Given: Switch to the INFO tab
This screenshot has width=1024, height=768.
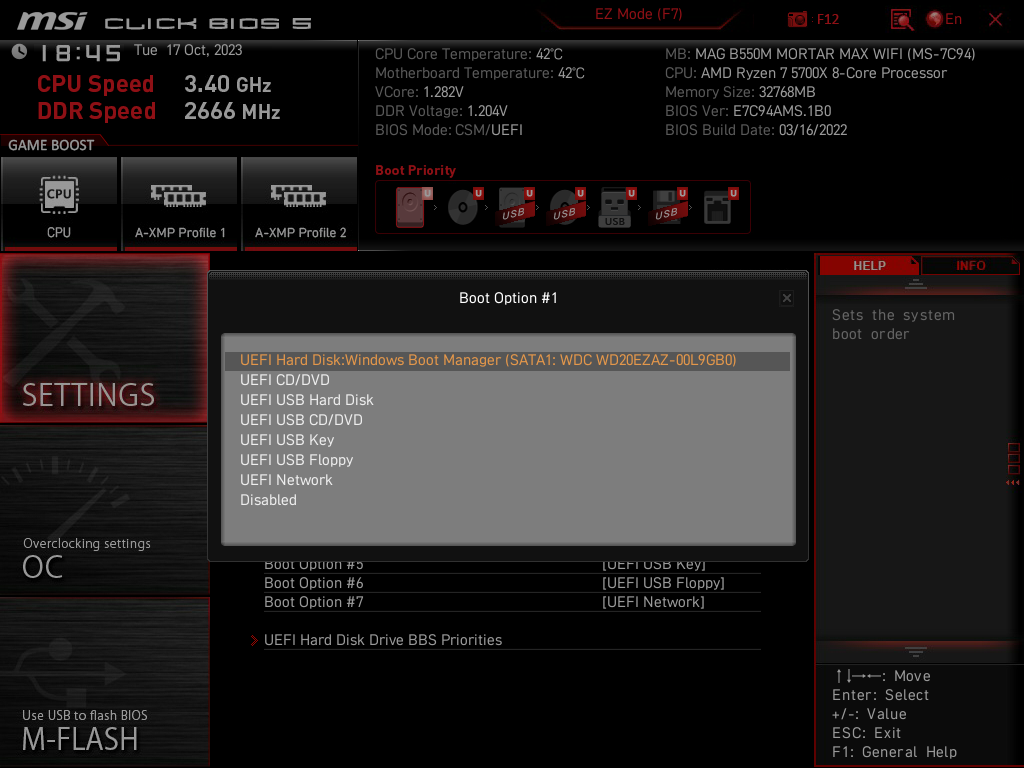Looking at the screenshot, I should tap(970, 266).
